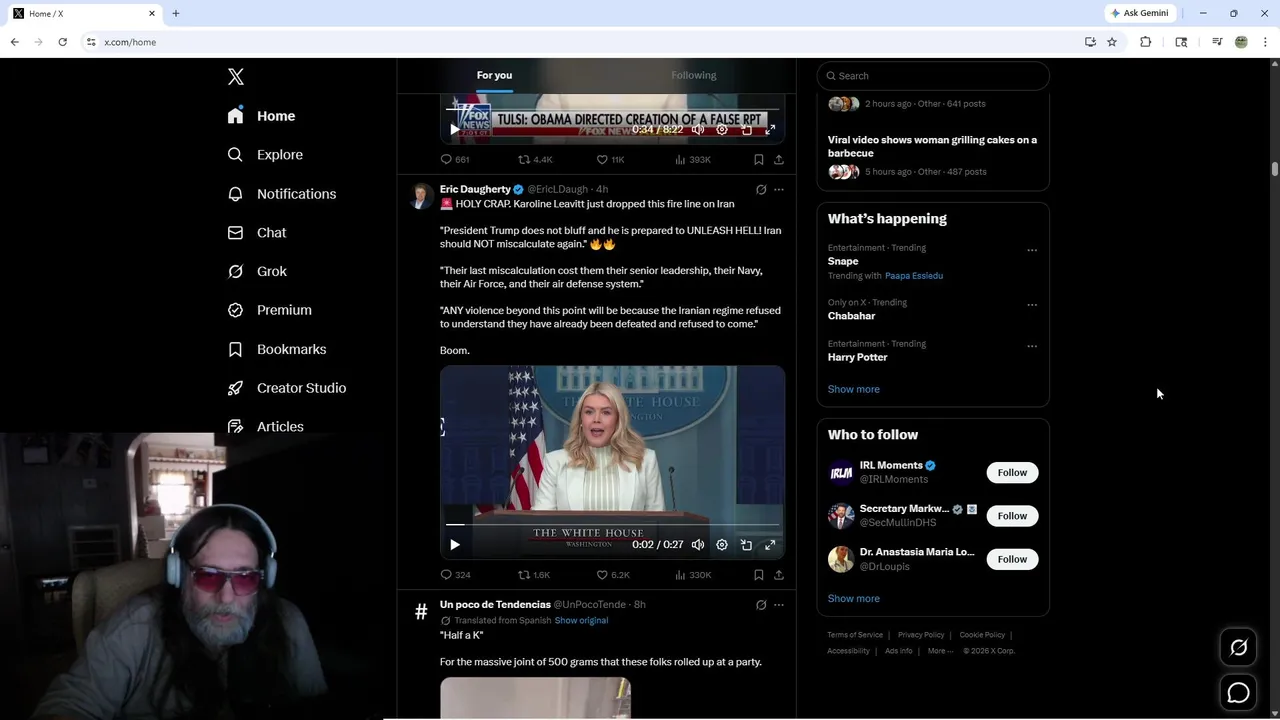This screenshot has width=1280, height=720.
Task: Share the post with 661 replies
Action: [x=779, y=159]
